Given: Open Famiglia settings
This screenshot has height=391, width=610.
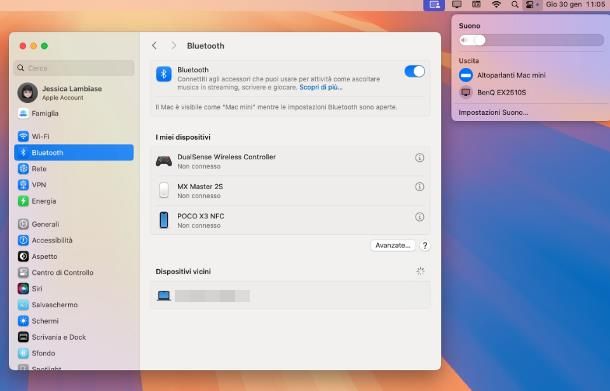Looking at the screenshot, I should click(74, 113).
